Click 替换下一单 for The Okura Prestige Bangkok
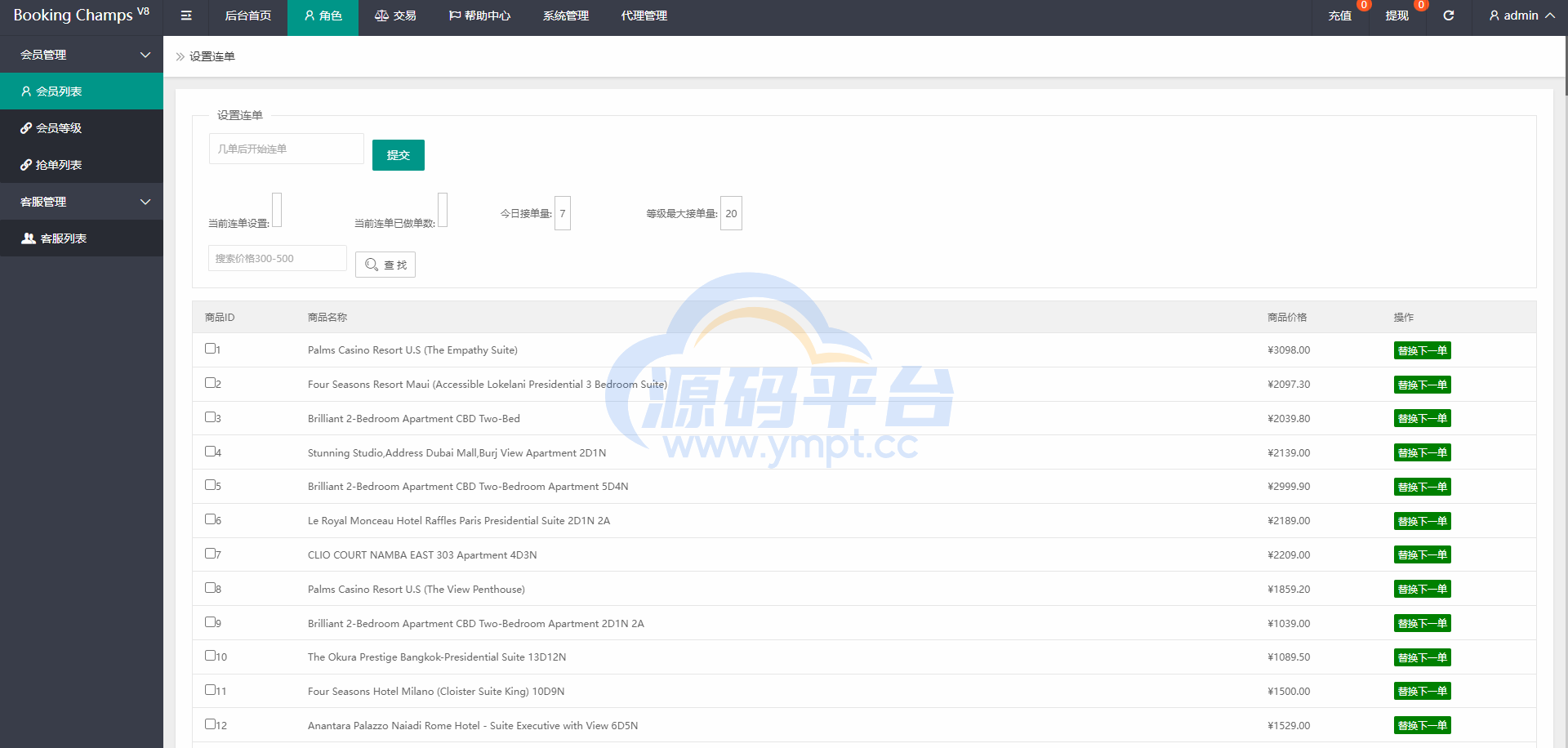 (x=1423, y=657)
